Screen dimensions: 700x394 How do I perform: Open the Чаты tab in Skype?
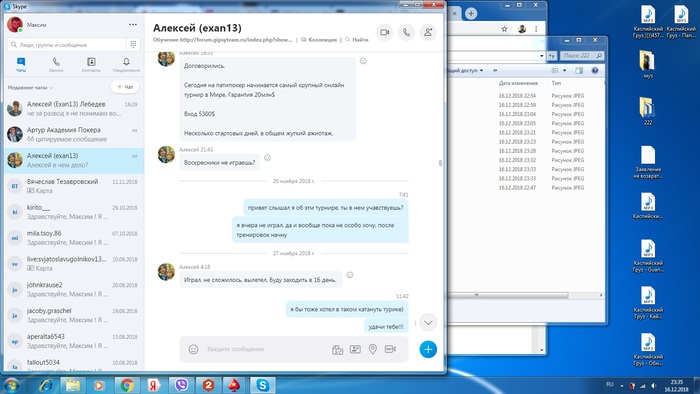[21, 65]
